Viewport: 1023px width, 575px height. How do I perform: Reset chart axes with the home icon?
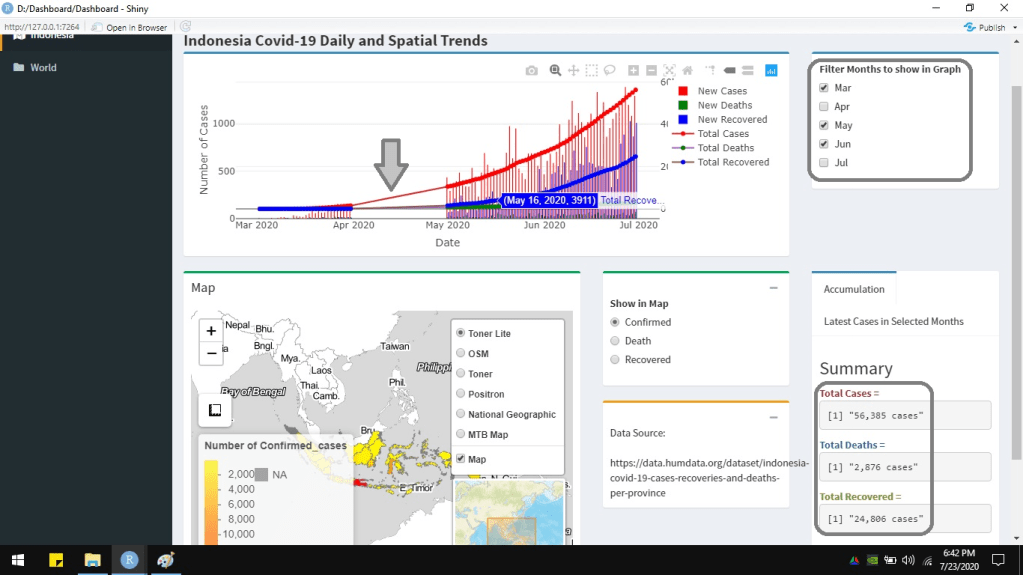click(x=687, y=71)
